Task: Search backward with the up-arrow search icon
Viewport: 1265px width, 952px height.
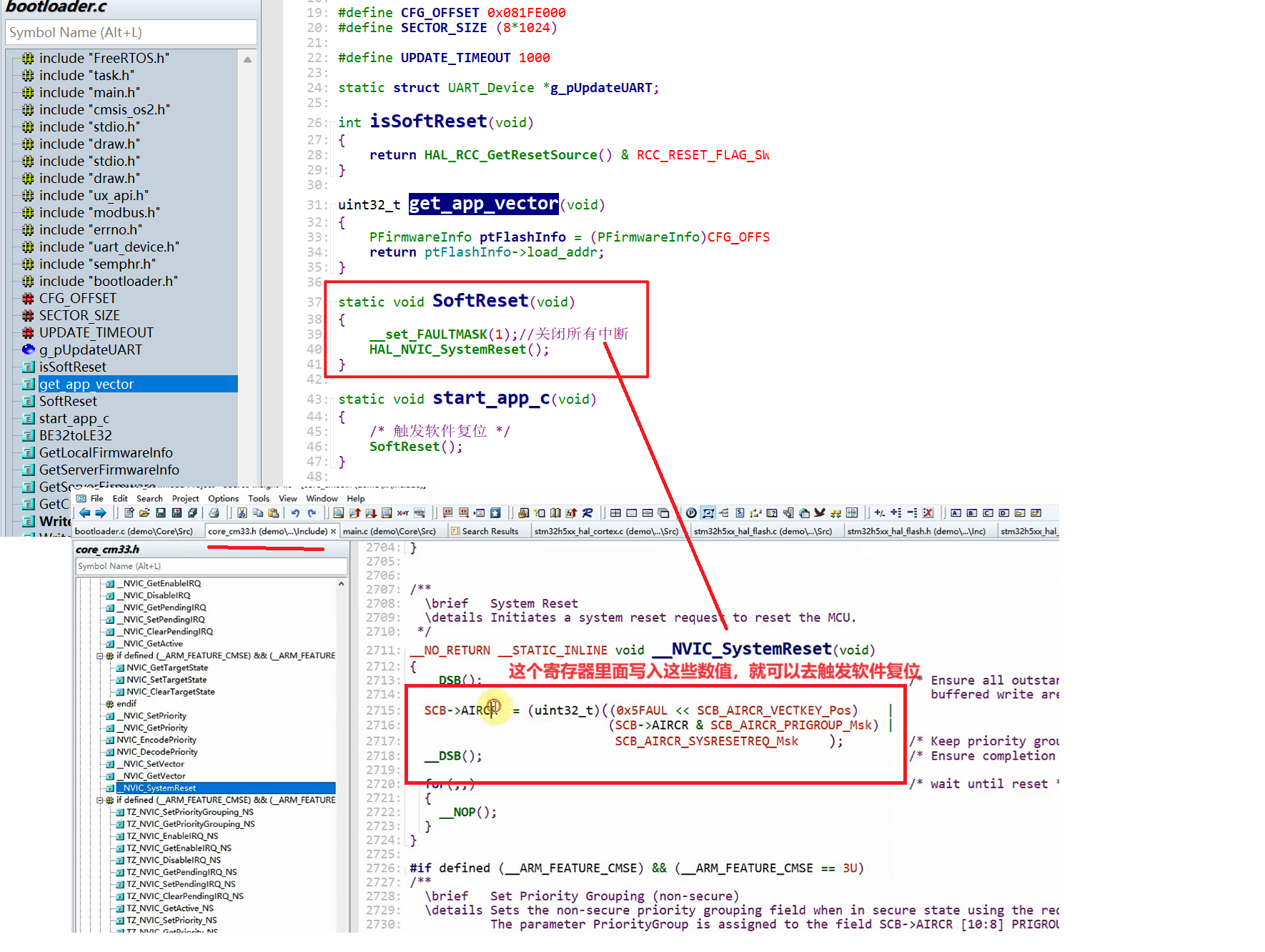Action: (355, 512)
